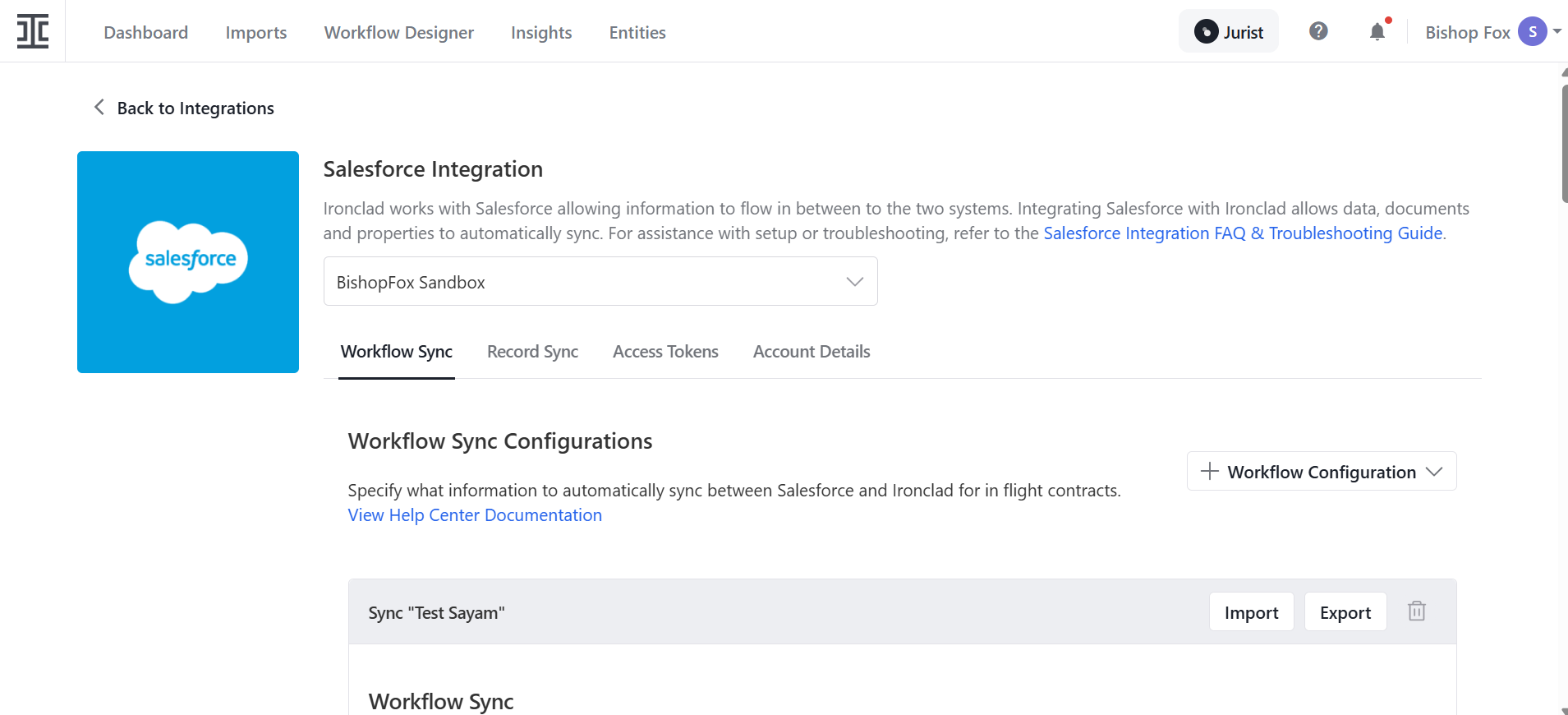Click the Salesforce cloud logo thumbnail

pyautogui.click(x=188, y=262)
